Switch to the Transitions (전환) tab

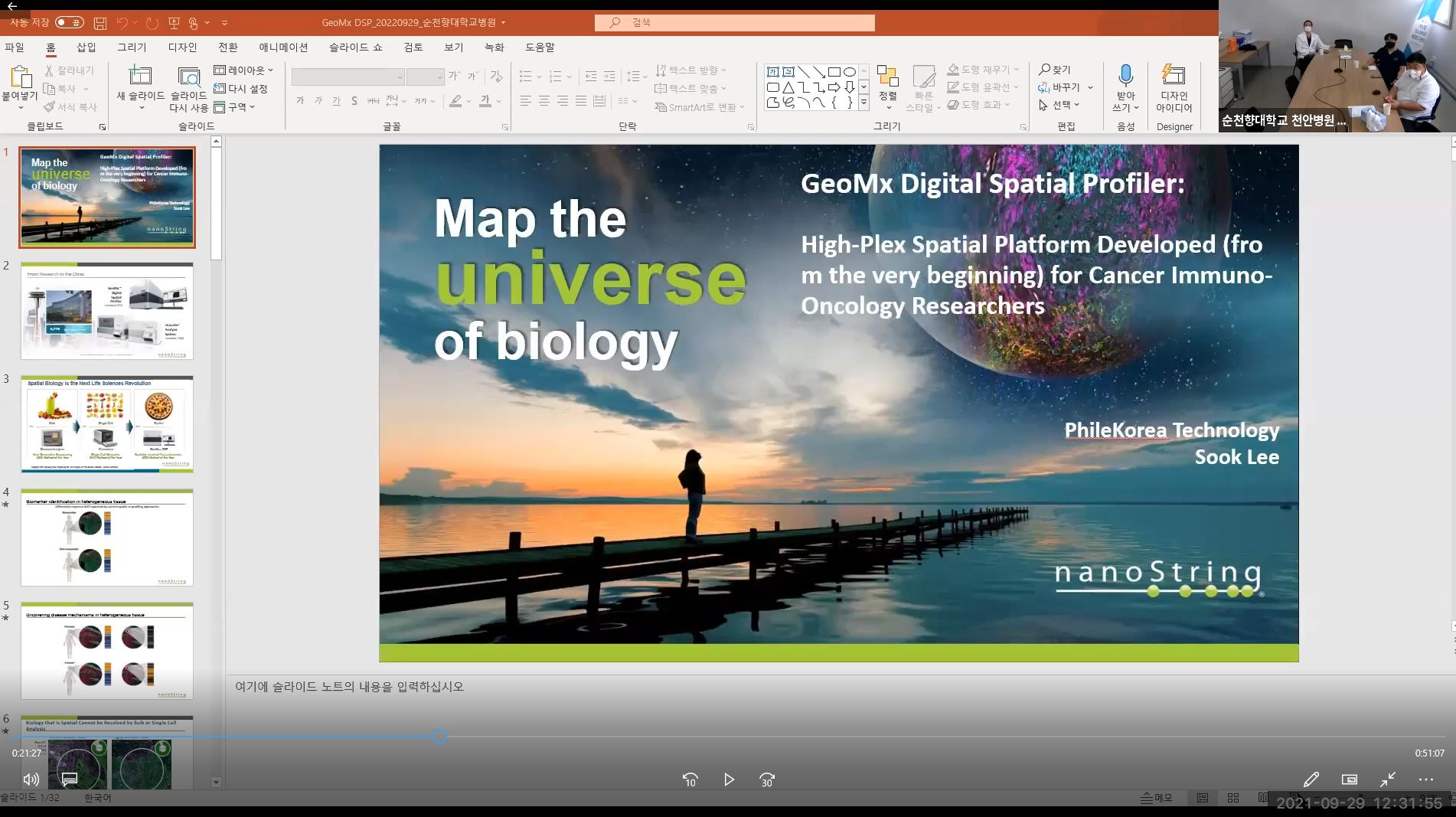pos(227,47)
